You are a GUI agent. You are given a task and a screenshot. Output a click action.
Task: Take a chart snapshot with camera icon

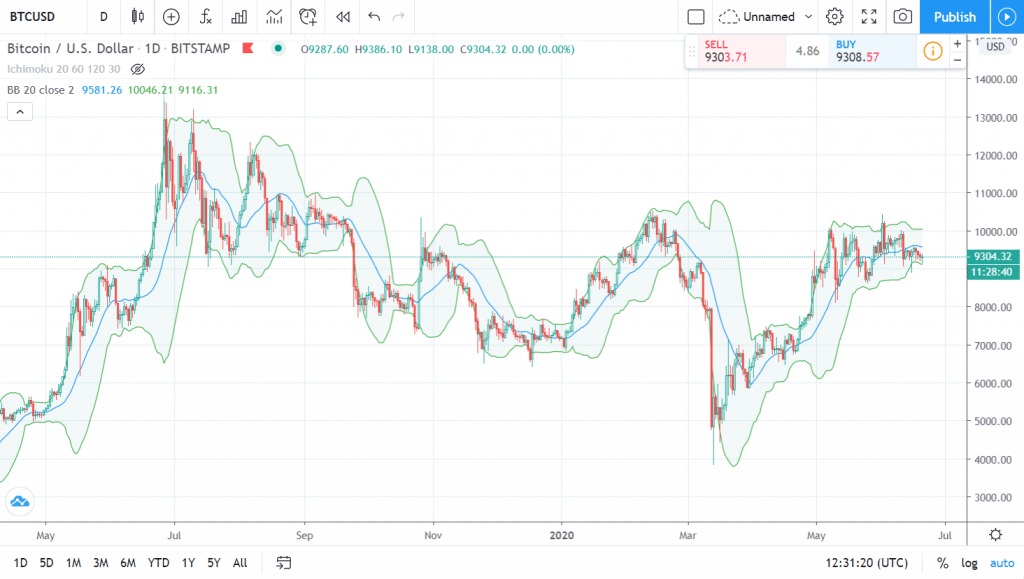click(903, 17)
